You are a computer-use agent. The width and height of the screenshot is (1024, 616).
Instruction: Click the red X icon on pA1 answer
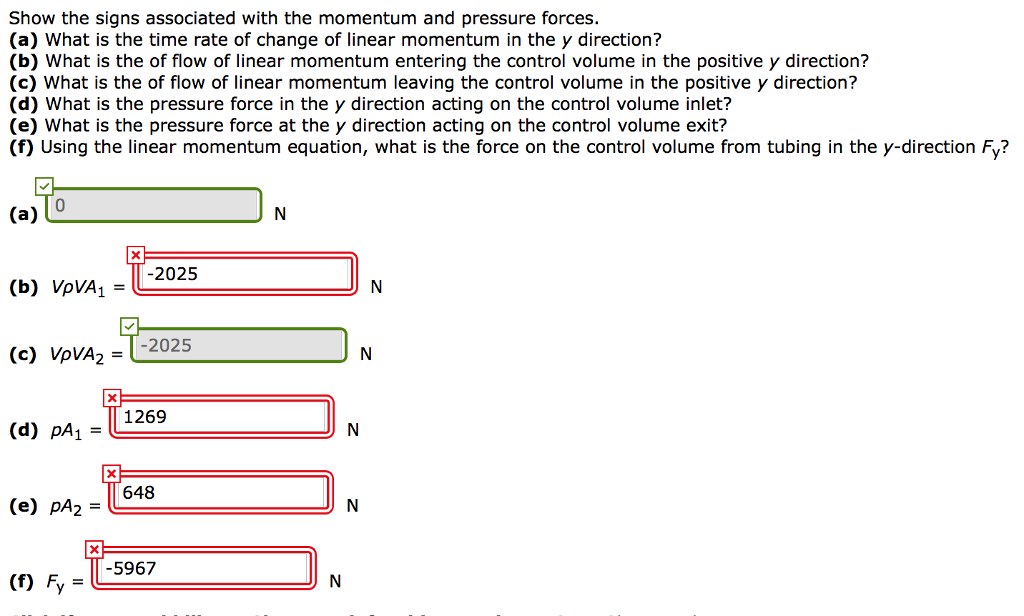pos(112,397)
